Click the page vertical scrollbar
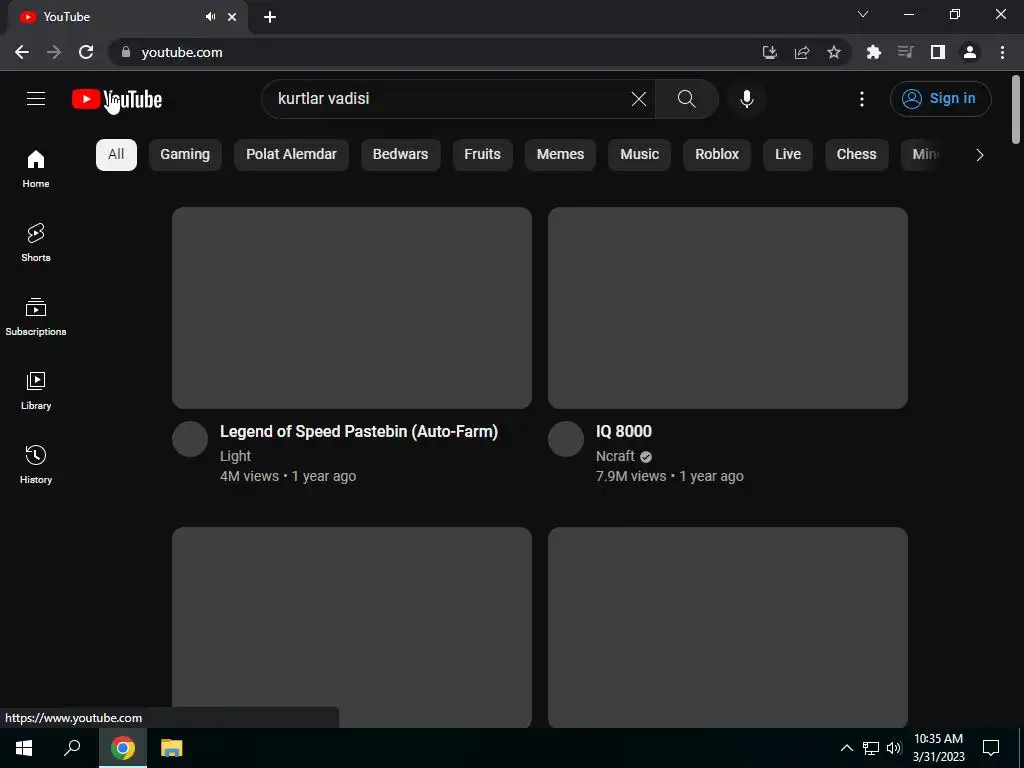The image size is (1024, 768). click(x=1016, y=110)
